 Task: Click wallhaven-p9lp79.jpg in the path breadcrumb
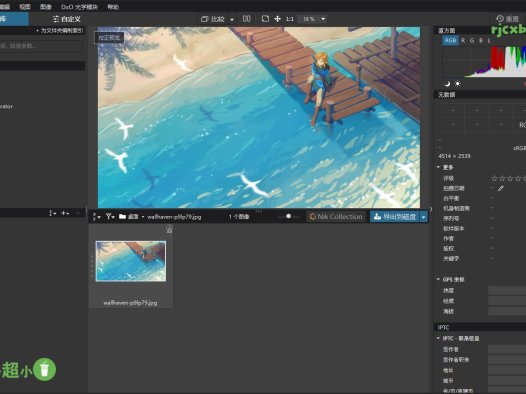point(174,217)
